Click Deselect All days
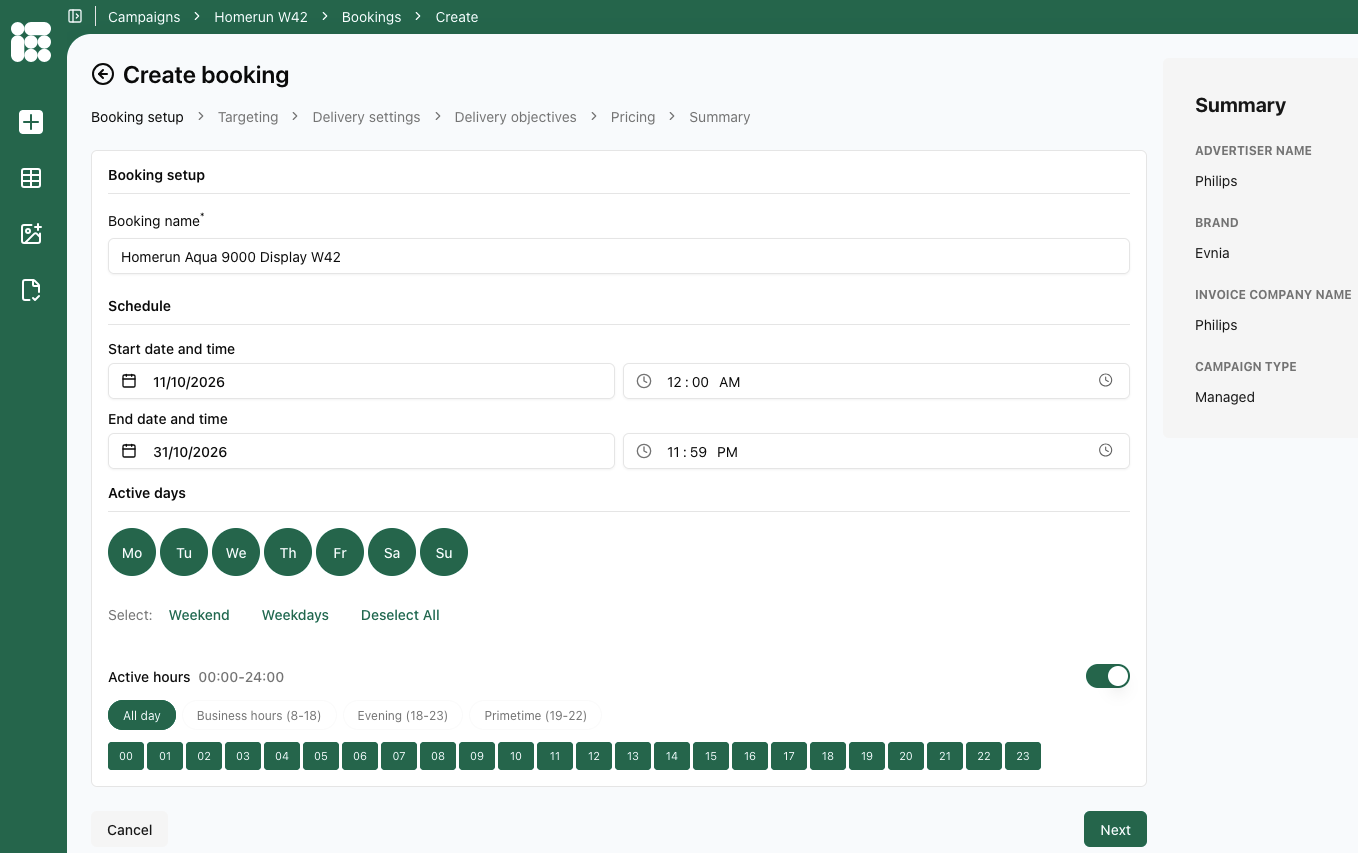This screenshot has height=853, width=1358. pyautogui.click(x=400, y=615)
